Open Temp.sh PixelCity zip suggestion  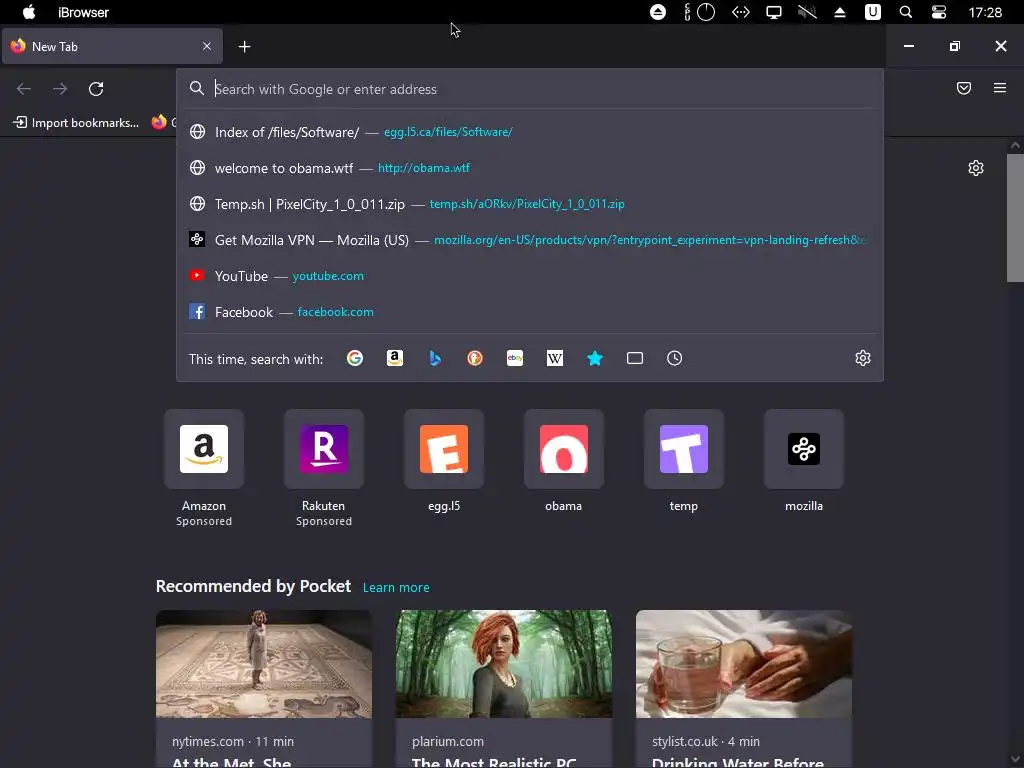tap(530, 204)
